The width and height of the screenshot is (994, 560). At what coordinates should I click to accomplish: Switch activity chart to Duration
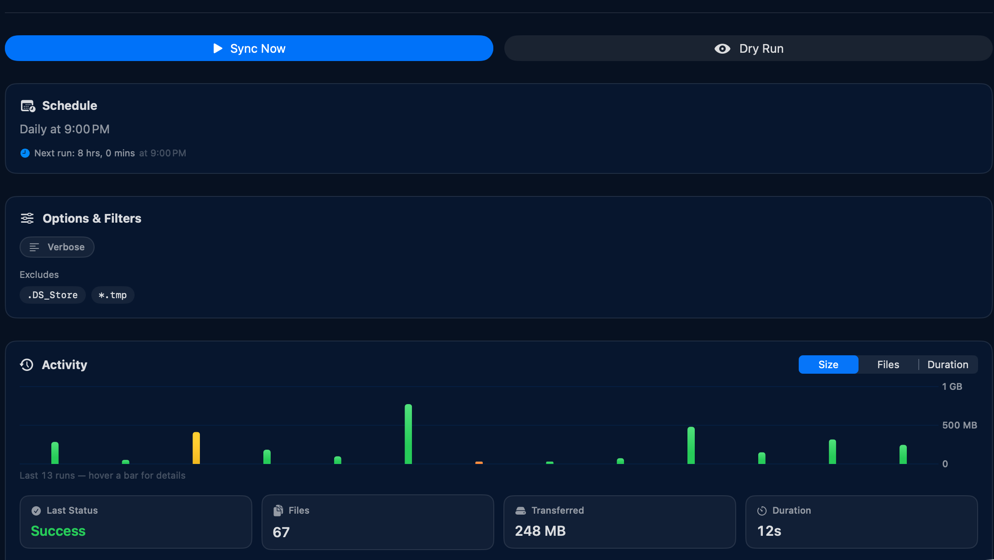[948, 365]
